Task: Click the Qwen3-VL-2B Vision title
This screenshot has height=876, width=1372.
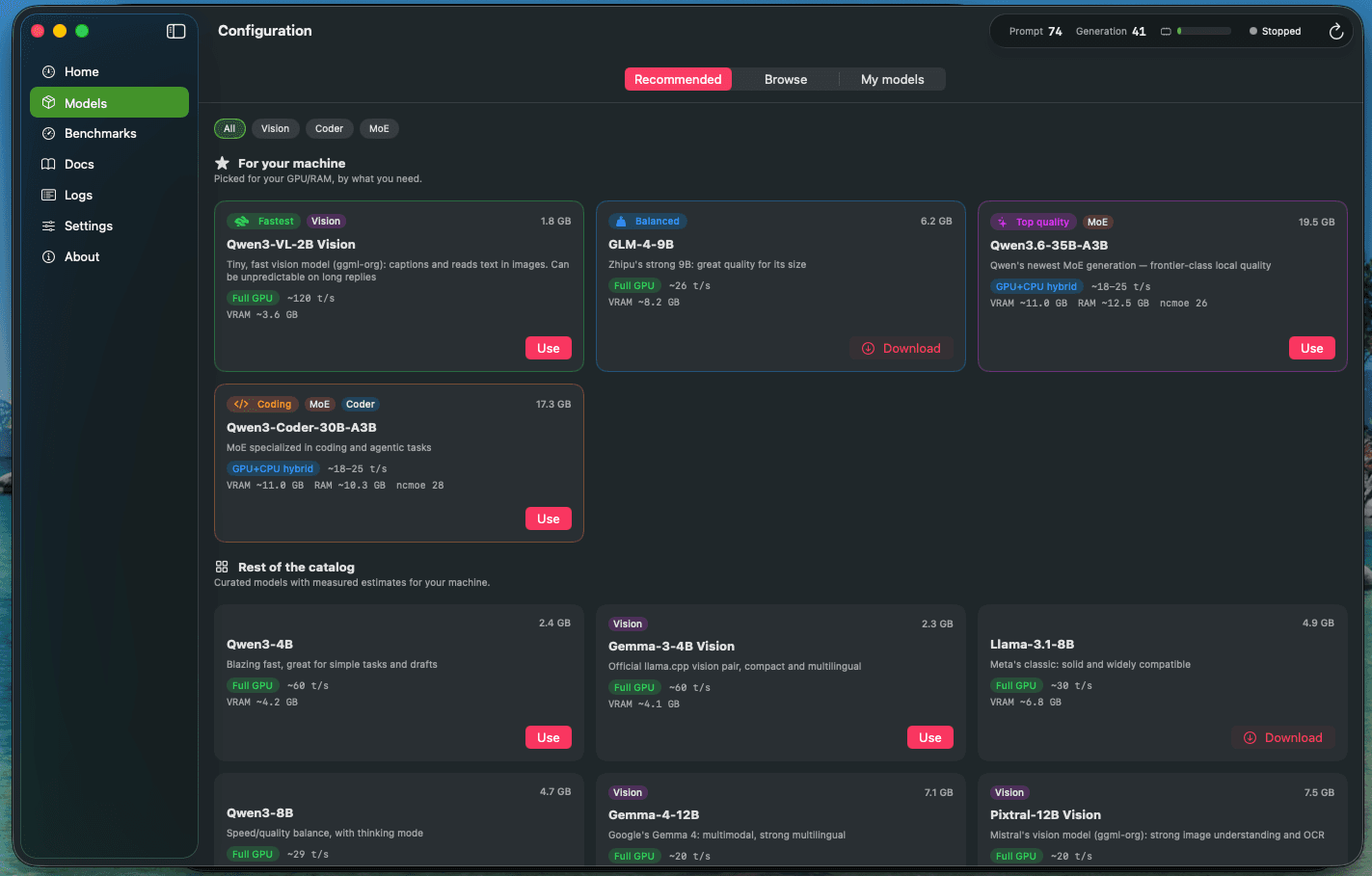Action: (291, 244)
